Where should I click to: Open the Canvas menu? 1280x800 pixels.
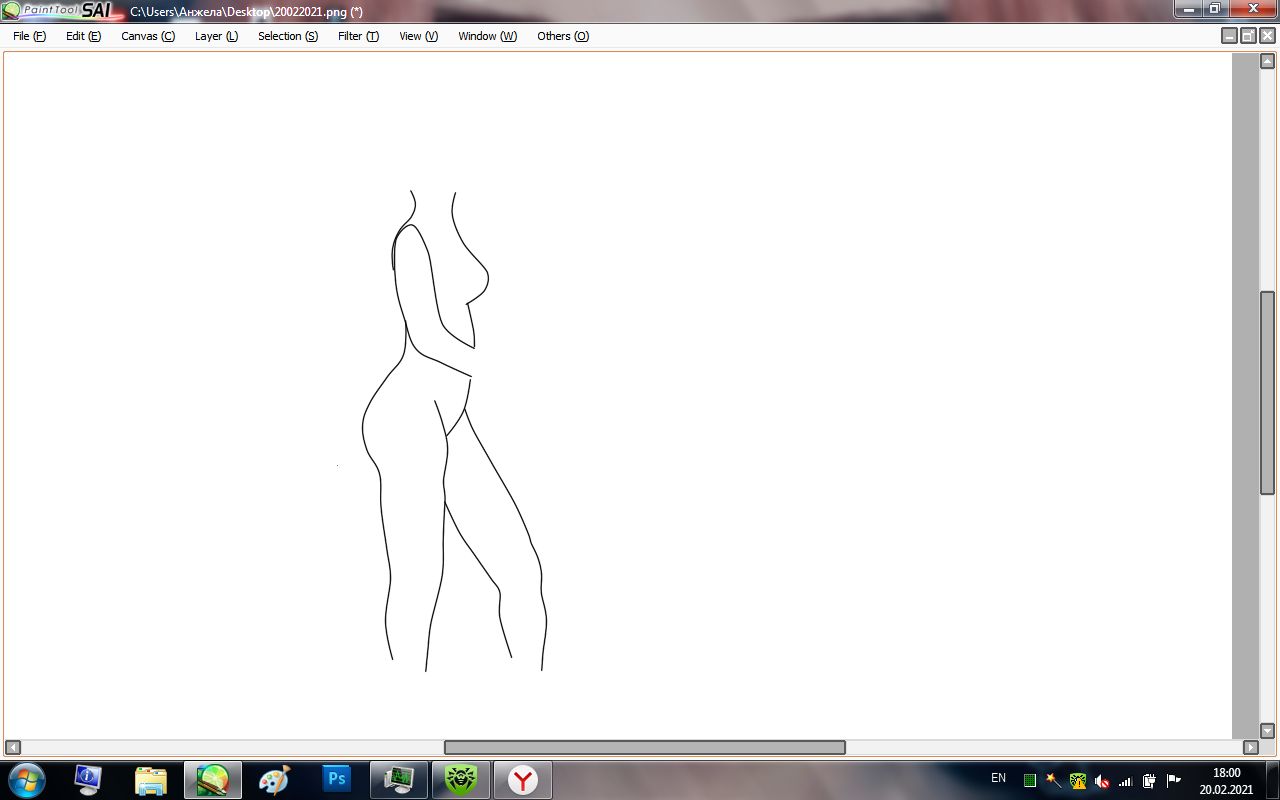click(148, 36)
